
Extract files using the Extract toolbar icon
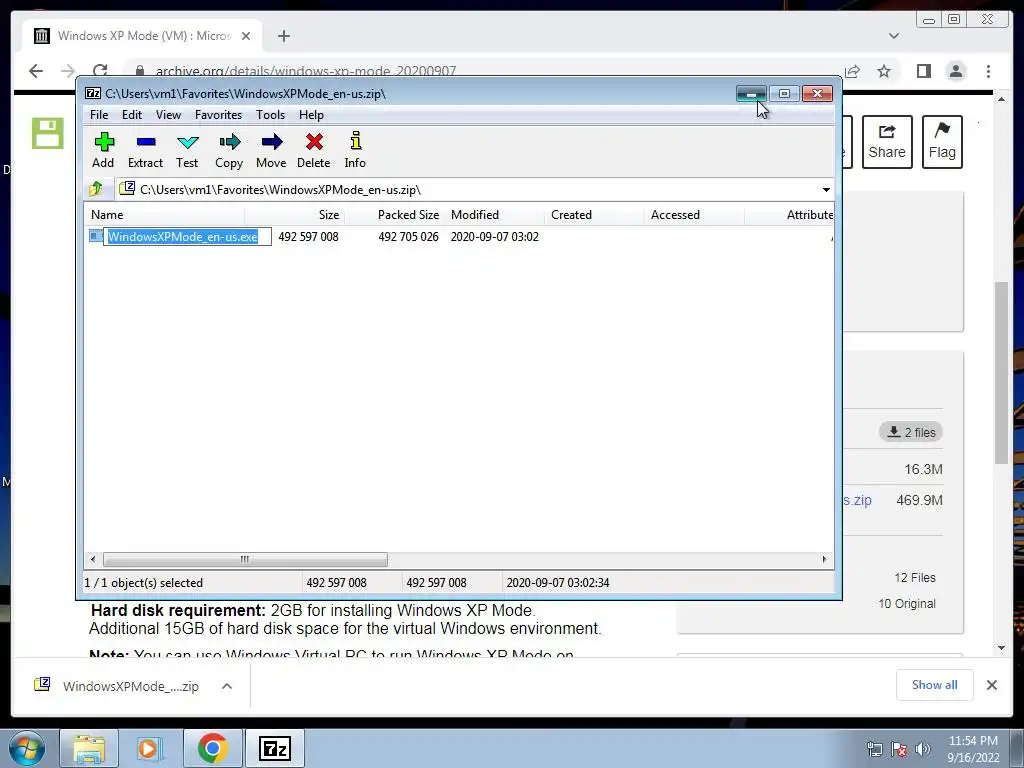145,150
